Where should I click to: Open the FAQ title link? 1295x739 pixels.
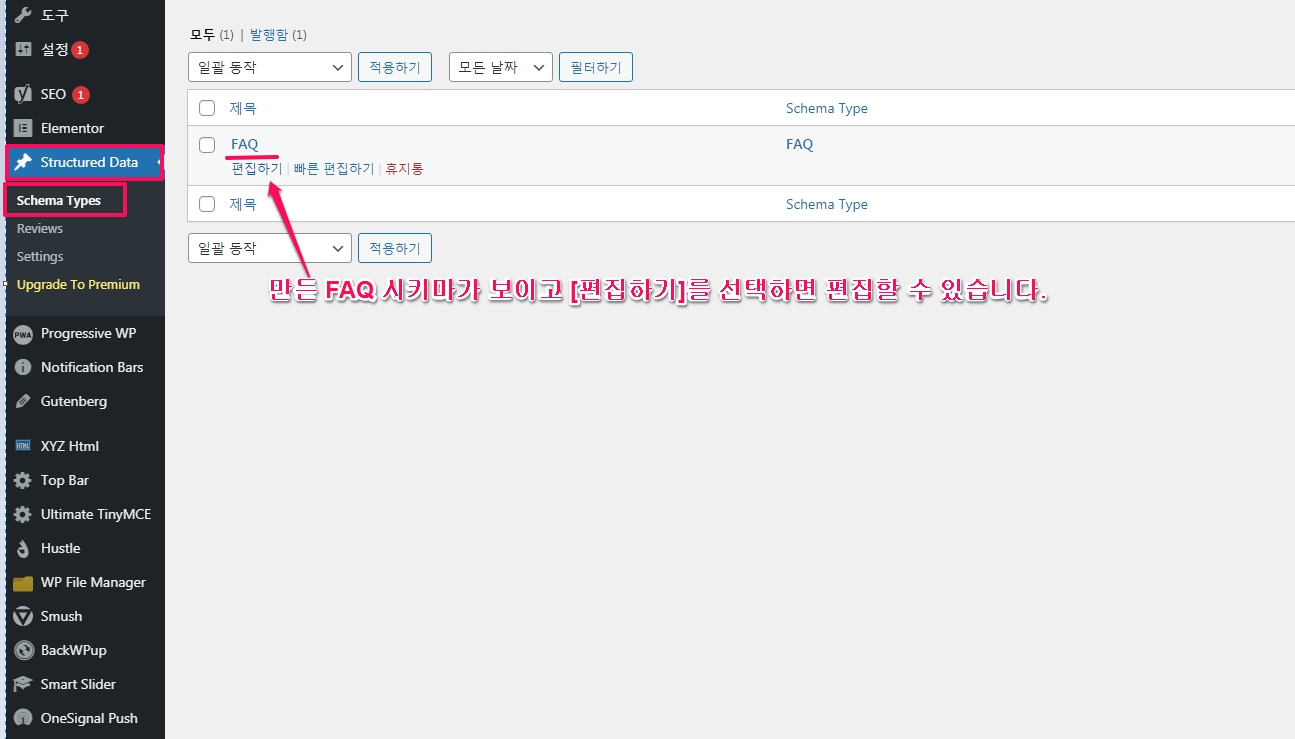[244, 144]
